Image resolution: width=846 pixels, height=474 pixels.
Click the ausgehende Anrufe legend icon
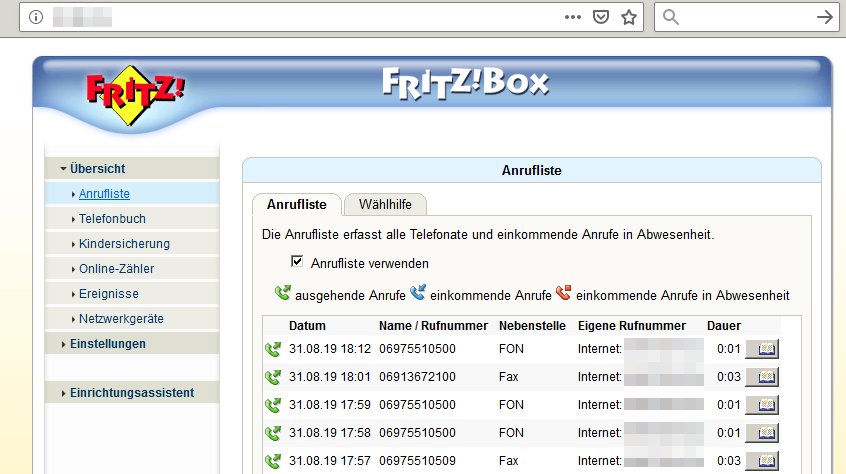click(283, 293)
